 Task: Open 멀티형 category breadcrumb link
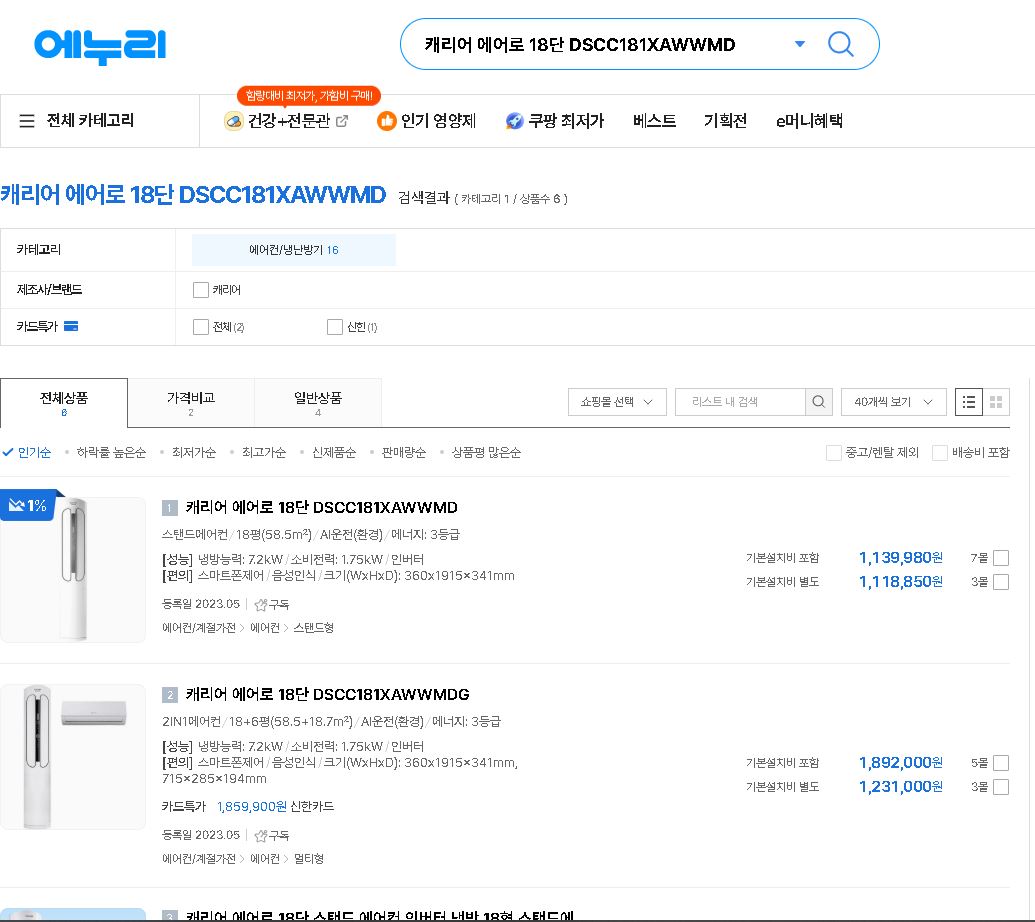coord(308,859)
